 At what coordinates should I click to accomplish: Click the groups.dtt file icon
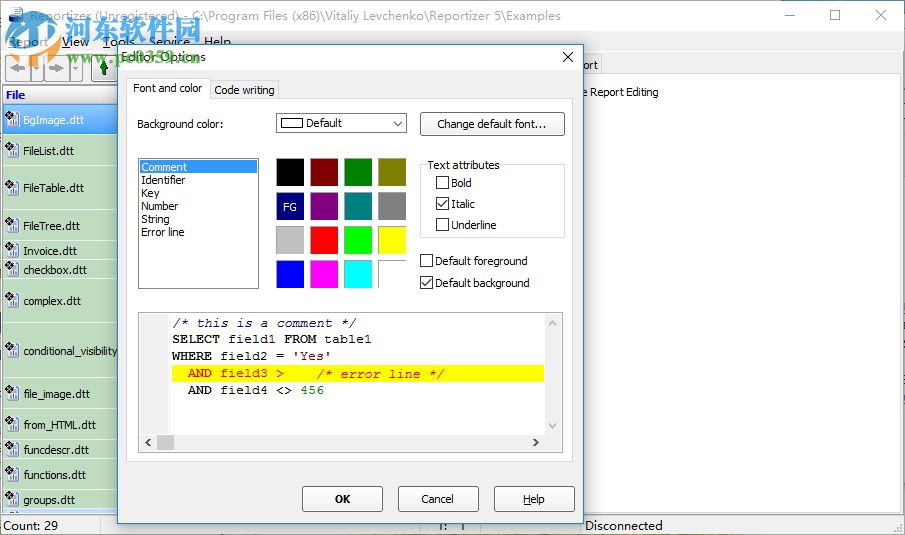pos(12,499)
